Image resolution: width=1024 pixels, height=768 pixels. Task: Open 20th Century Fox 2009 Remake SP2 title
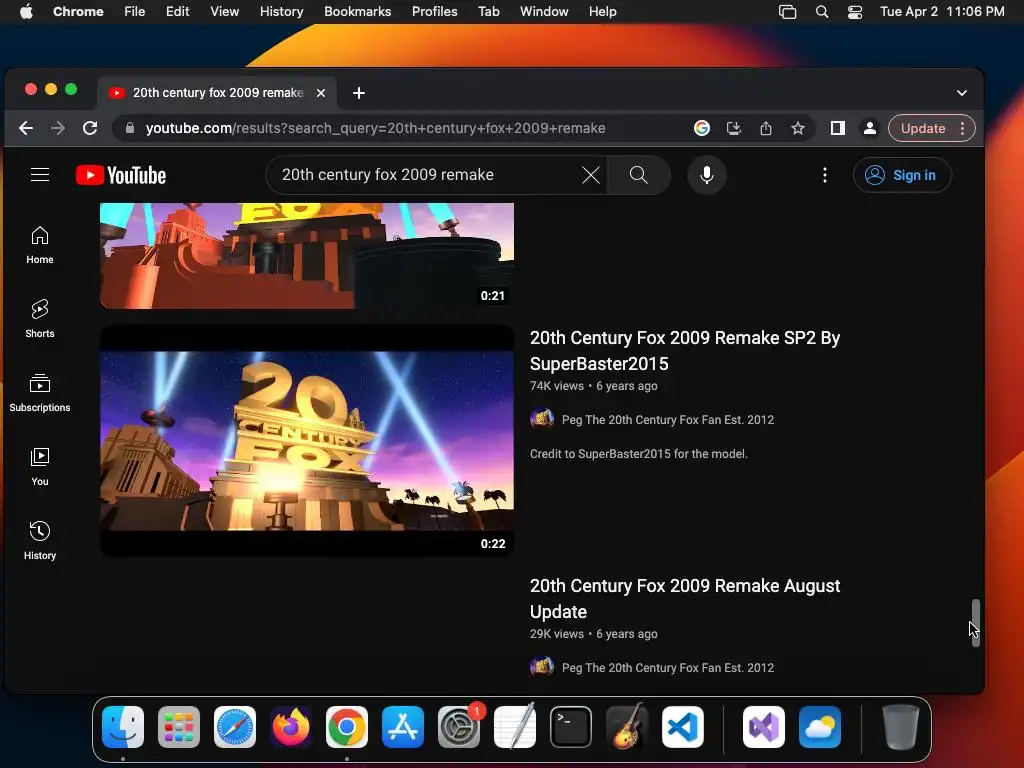[684, 351]
